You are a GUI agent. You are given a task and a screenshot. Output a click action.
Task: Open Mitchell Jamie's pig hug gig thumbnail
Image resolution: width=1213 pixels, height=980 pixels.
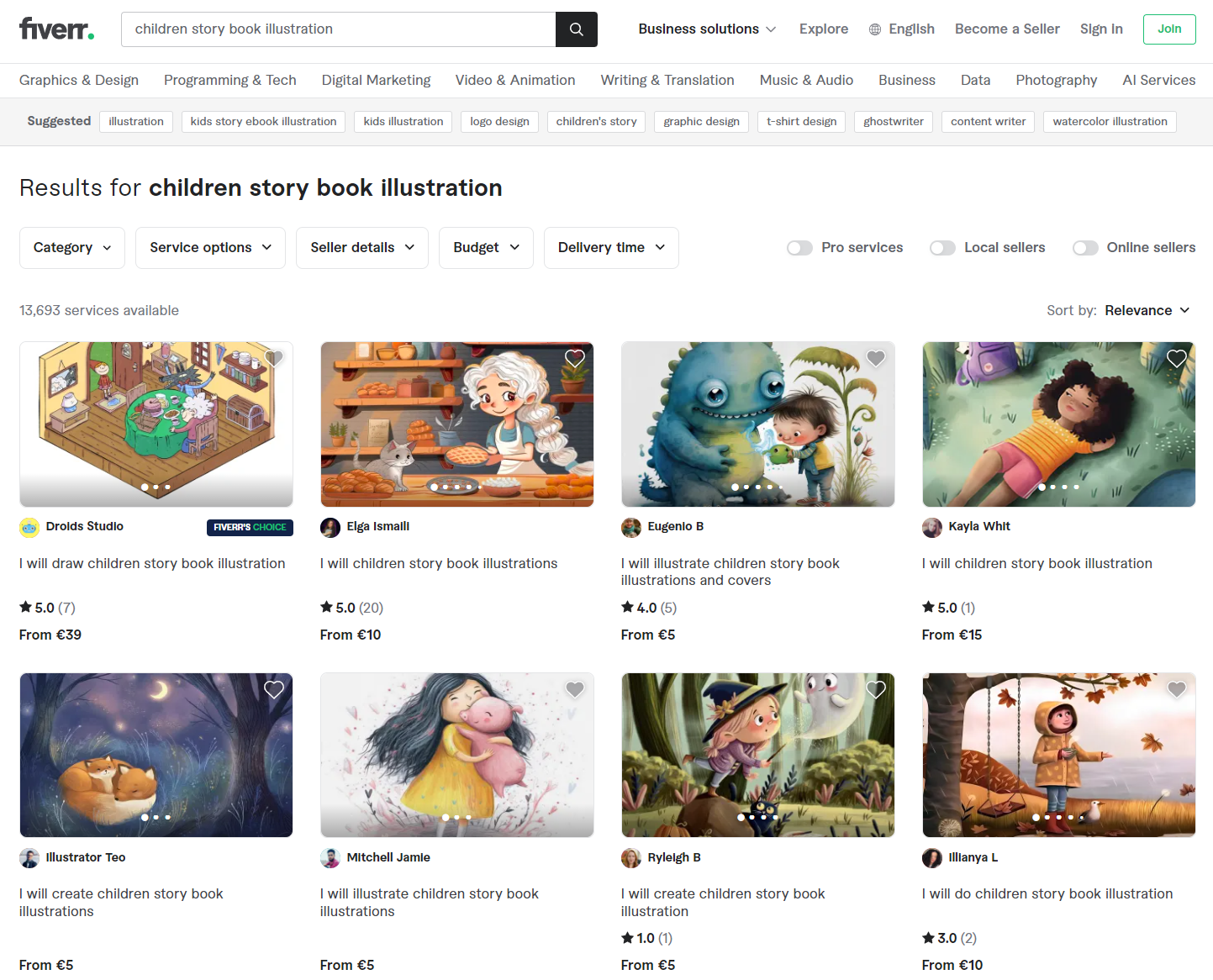[457, 755]
